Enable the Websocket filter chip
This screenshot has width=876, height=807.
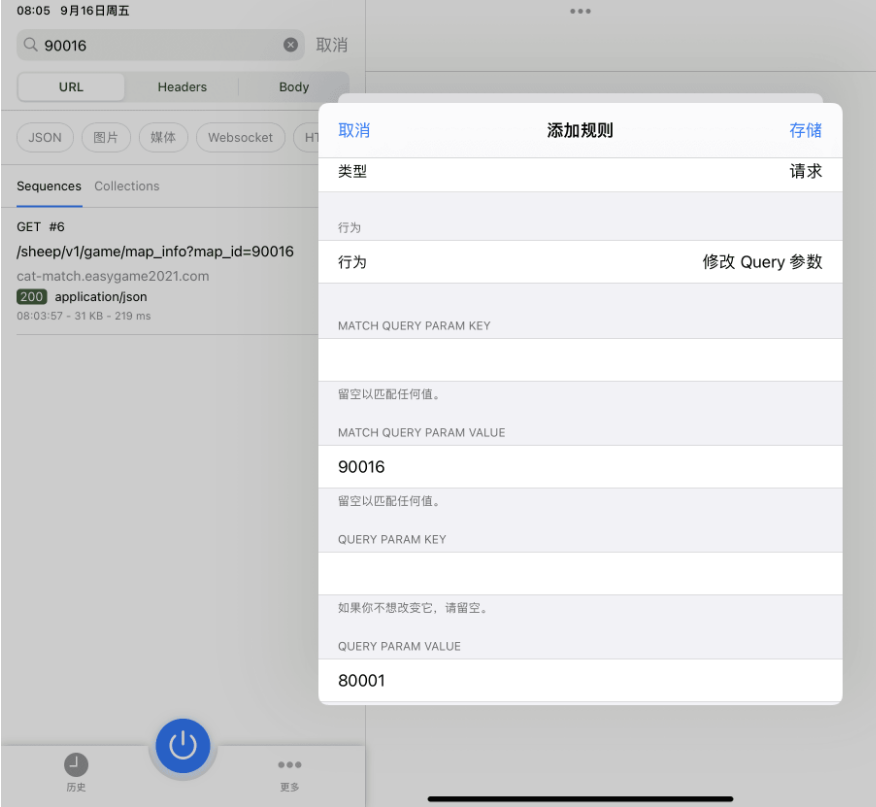pos(240,137)
